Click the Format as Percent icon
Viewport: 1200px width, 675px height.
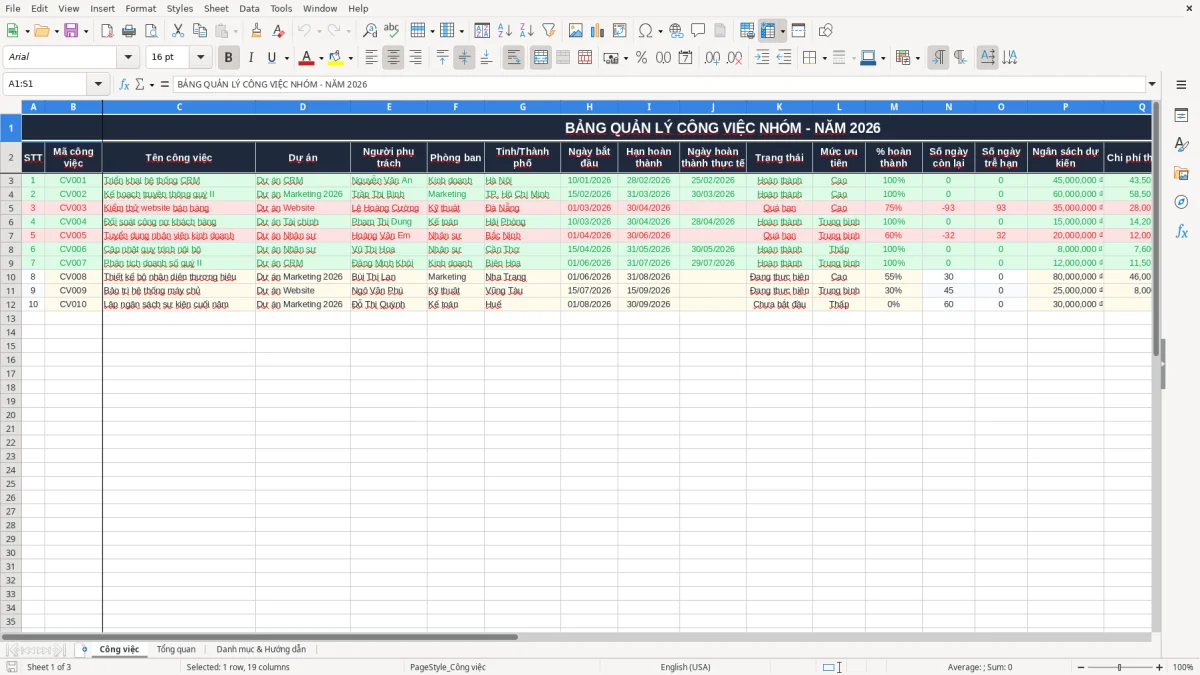click(641, 58)
